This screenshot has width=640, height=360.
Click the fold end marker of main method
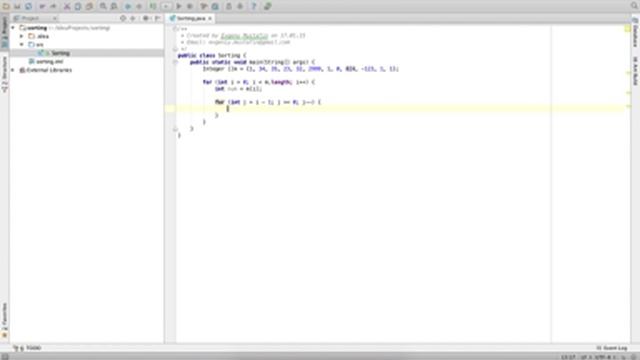[x=176, y=129]
